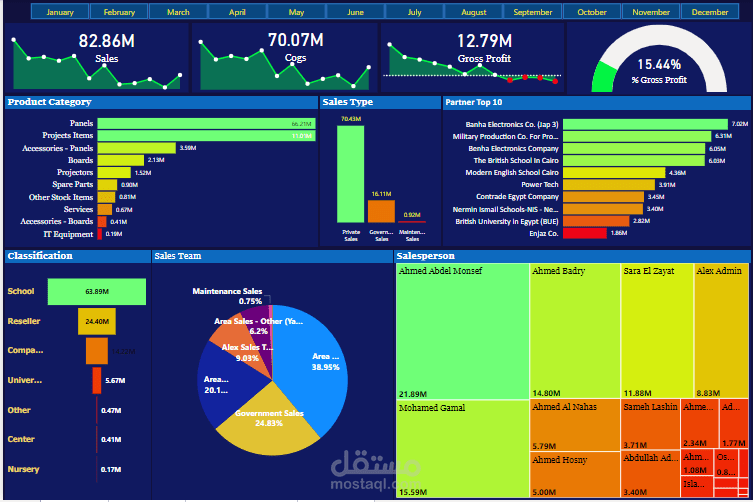
Task: Click the Nursery classification label
Action: (x=23, y=469)
